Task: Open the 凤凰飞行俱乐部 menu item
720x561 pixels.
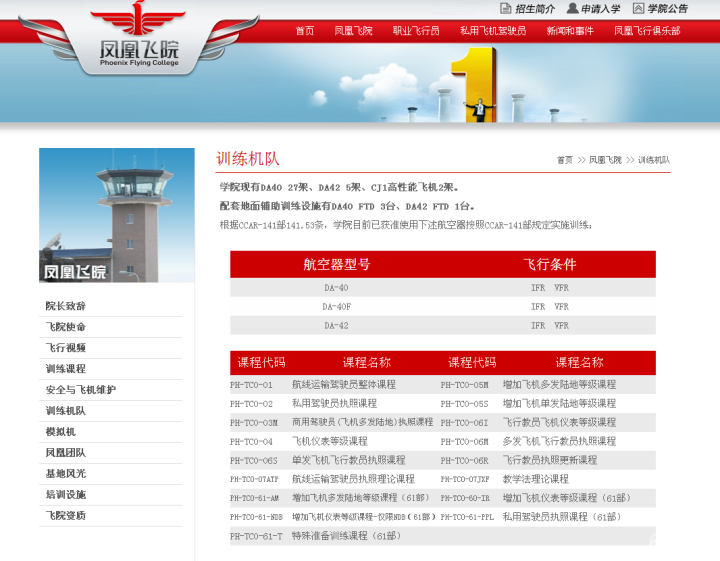Action: pos(647,31)
